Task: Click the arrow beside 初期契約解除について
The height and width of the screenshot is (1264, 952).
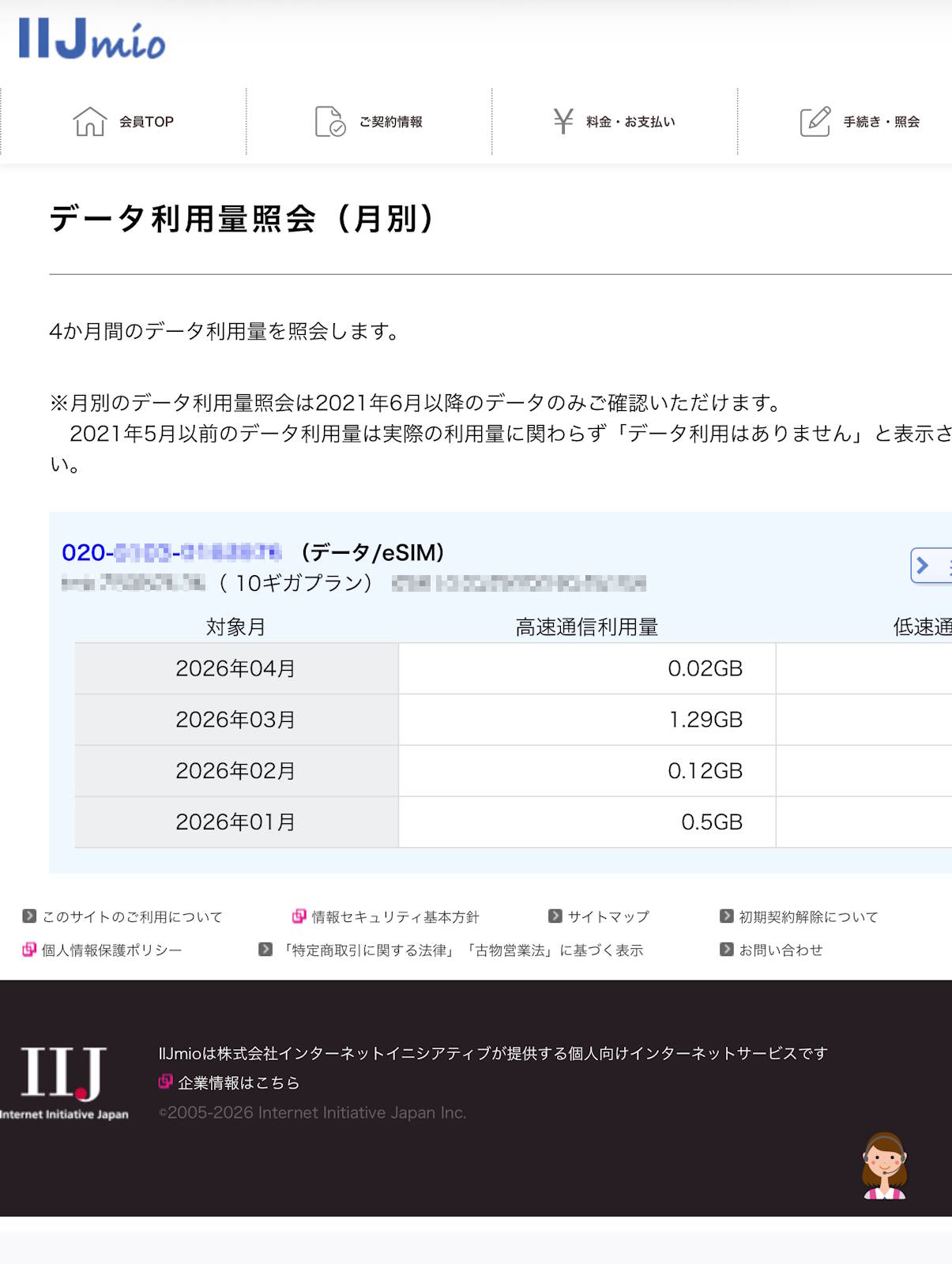Action: coord(724,916)
